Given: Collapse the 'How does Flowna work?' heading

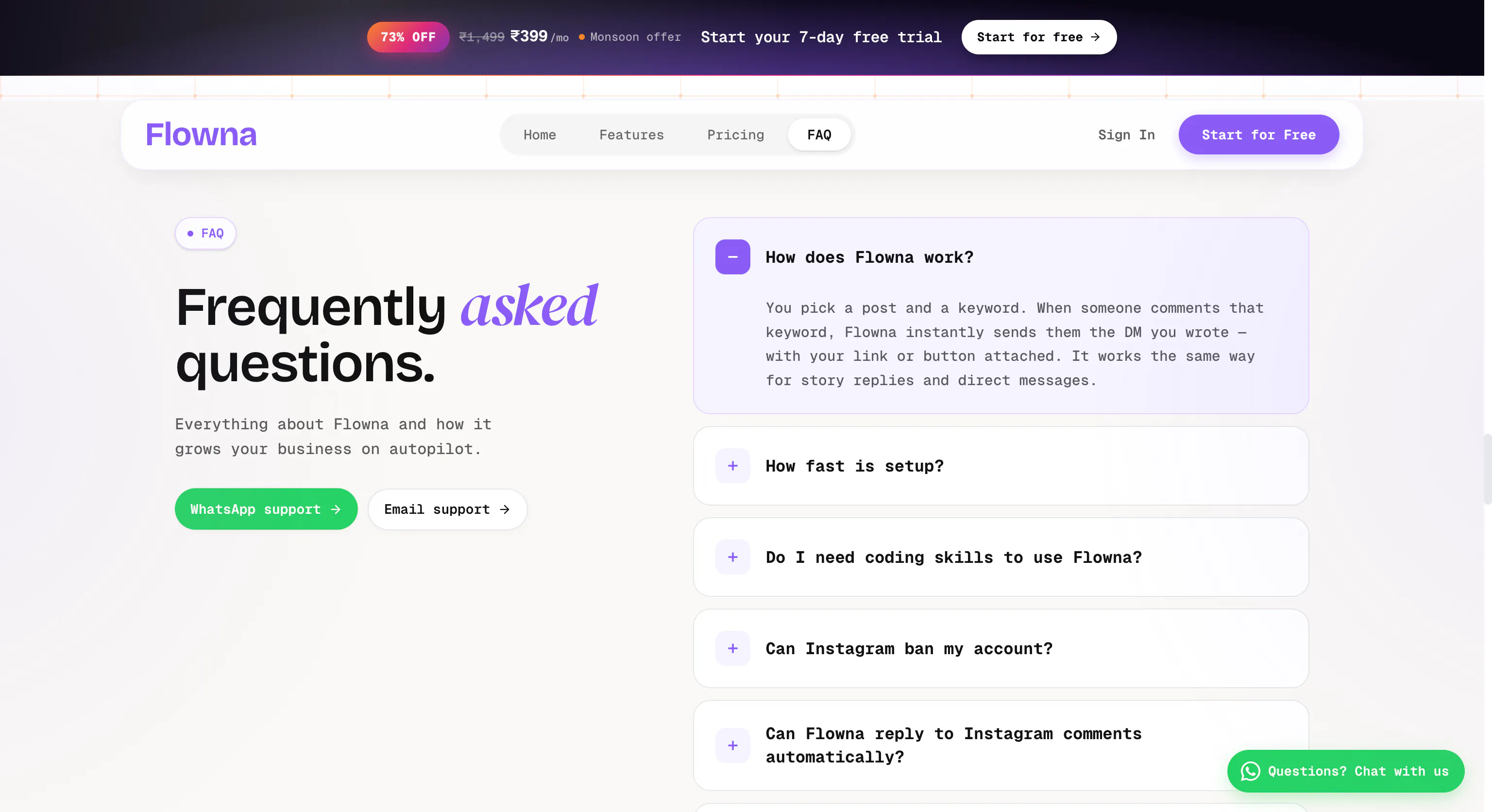Looking at the screenshot, I should (869, 257).
